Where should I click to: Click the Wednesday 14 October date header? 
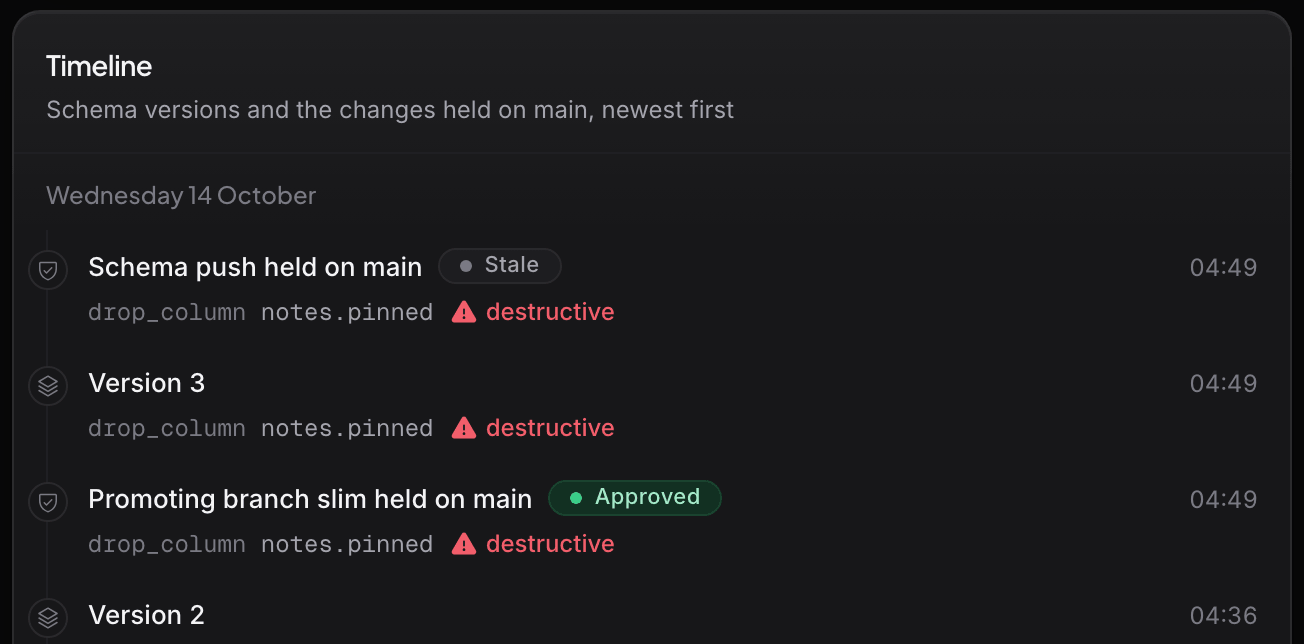pos(181,195)
